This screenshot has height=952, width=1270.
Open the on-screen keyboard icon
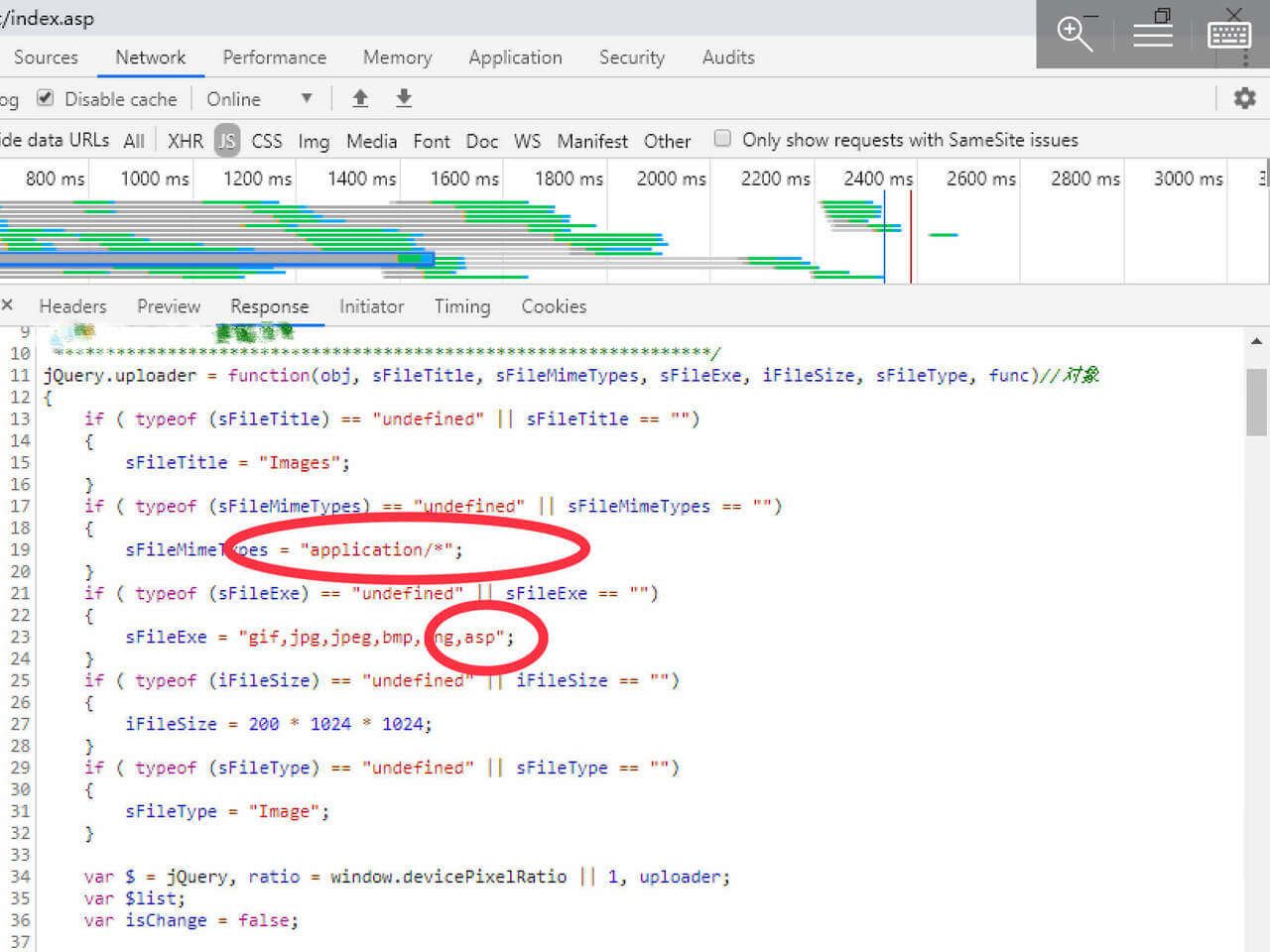pos(1229,35)
